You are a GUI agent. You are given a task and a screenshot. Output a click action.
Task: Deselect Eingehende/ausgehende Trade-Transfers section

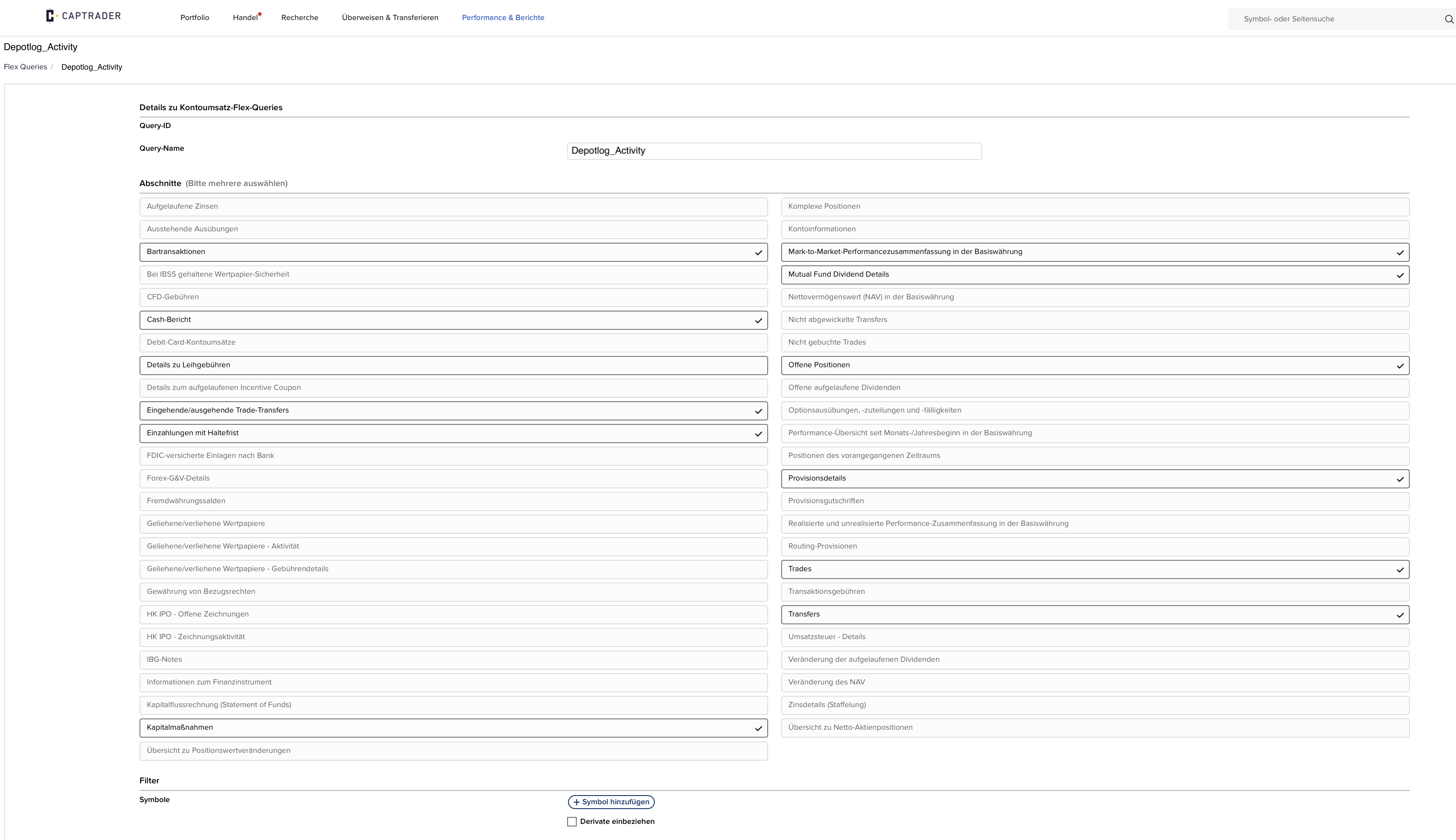pyautogui.click(x=453, y=411)
